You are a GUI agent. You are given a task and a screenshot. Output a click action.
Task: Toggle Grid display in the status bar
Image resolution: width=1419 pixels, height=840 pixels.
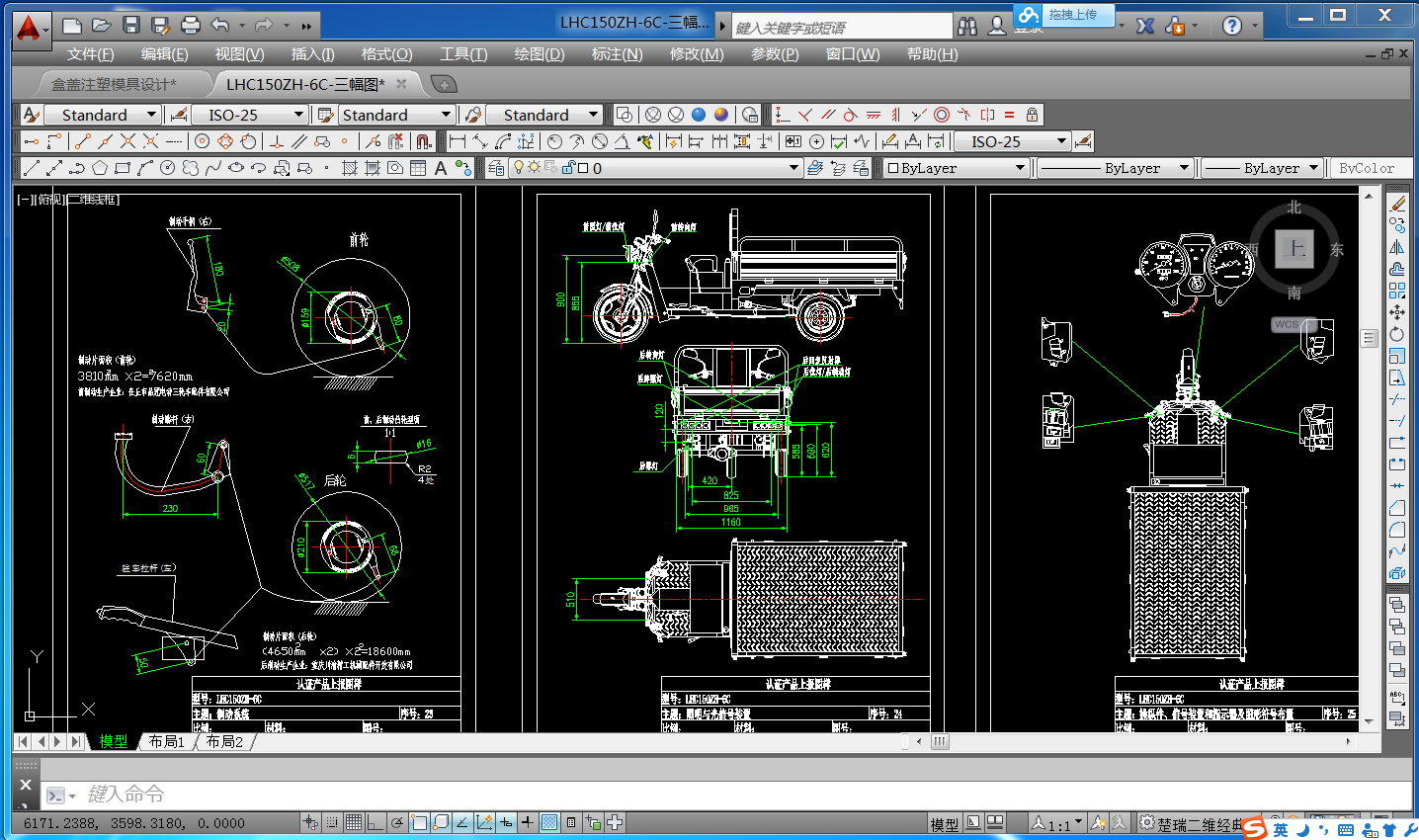tap(352, 822)
